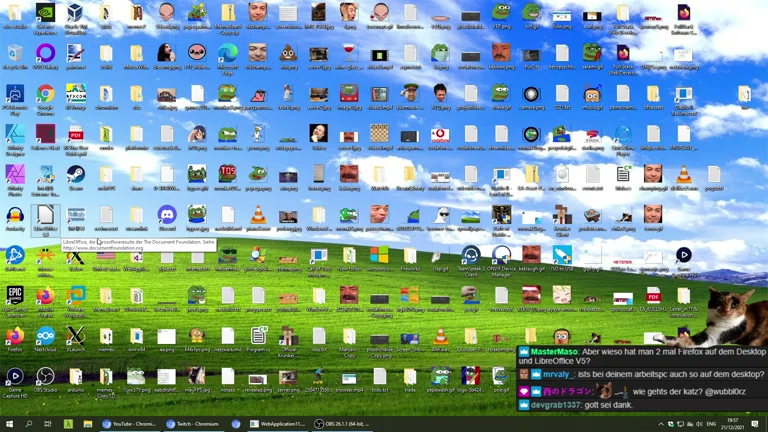The width and height of the screenshot is (768, 432).
Task: Launch Audacity from the desktop
Action: click(15, 215)
